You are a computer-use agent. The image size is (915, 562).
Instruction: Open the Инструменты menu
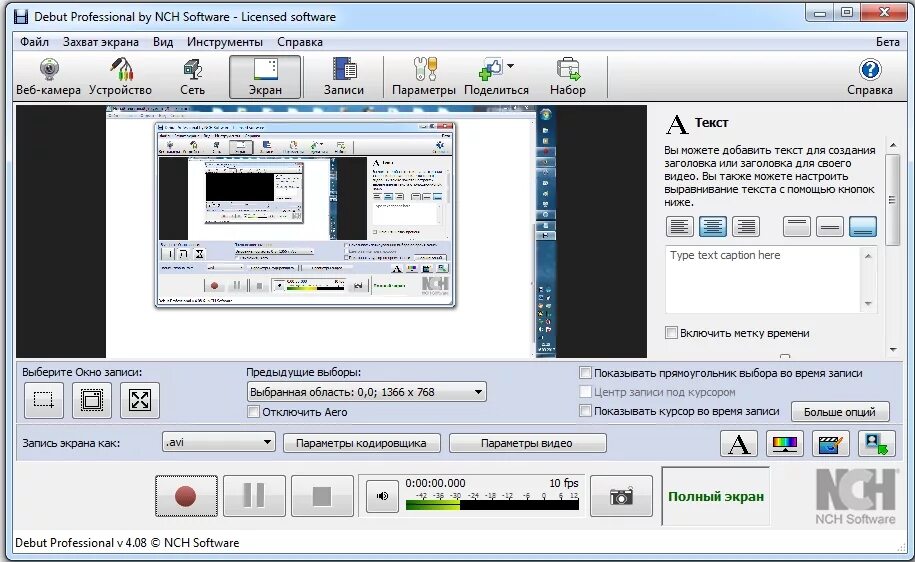tap(225, 42)
